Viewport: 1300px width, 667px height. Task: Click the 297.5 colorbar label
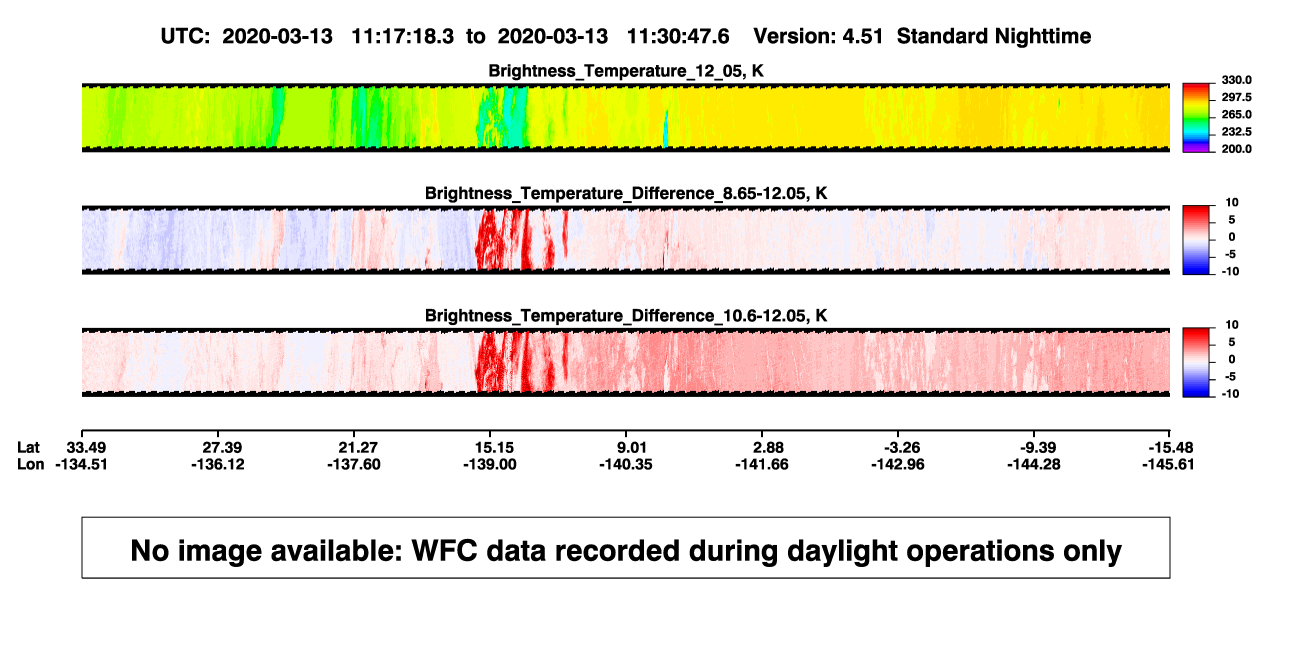pyautogui.click(x=1235, y=97)
